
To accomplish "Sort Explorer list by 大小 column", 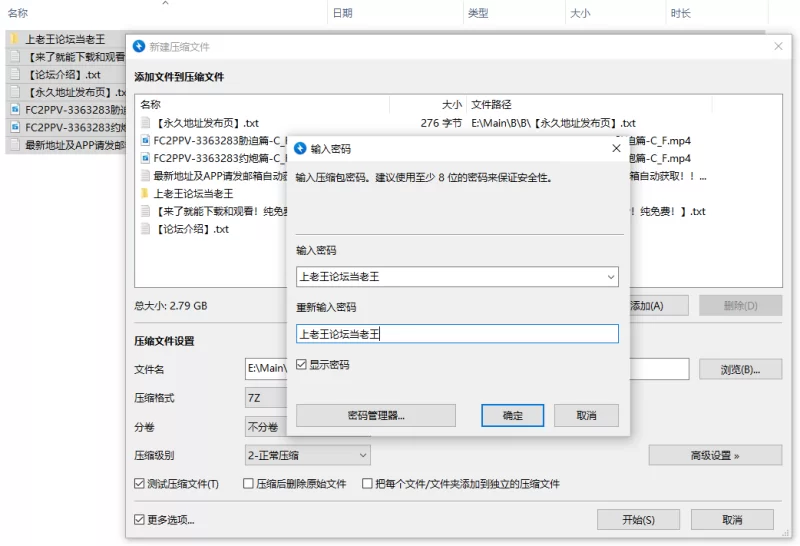I will 580,13.
